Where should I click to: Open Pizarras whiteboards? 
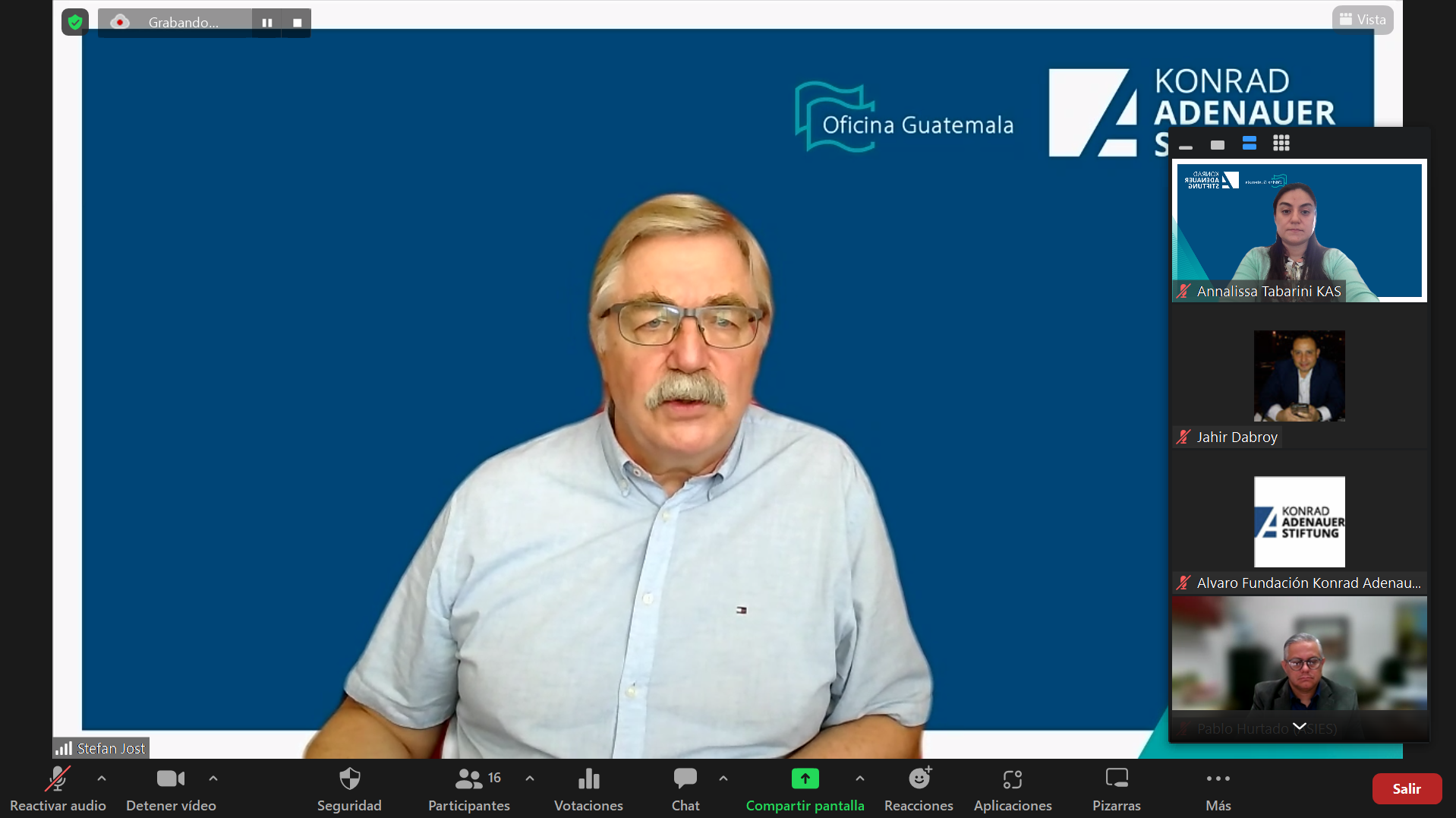tap(1116, 788)
